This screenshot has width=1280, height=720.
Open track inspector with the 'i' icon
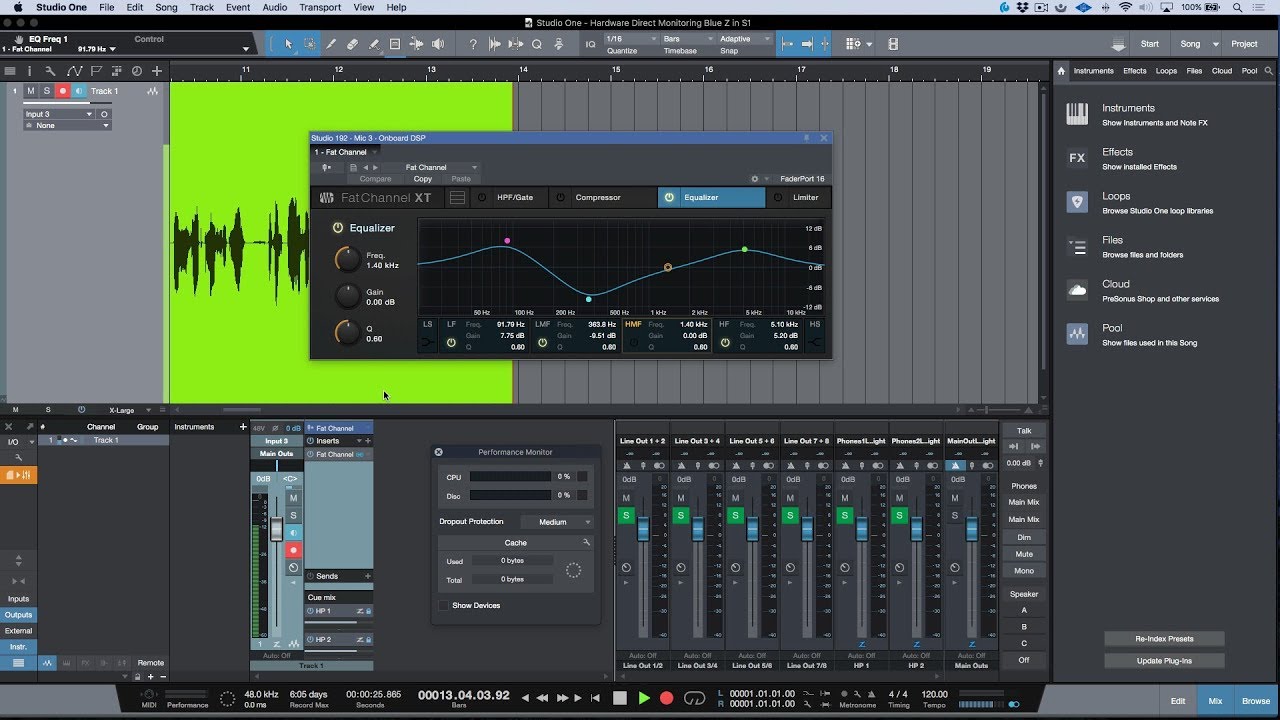[x=30, y=71]
